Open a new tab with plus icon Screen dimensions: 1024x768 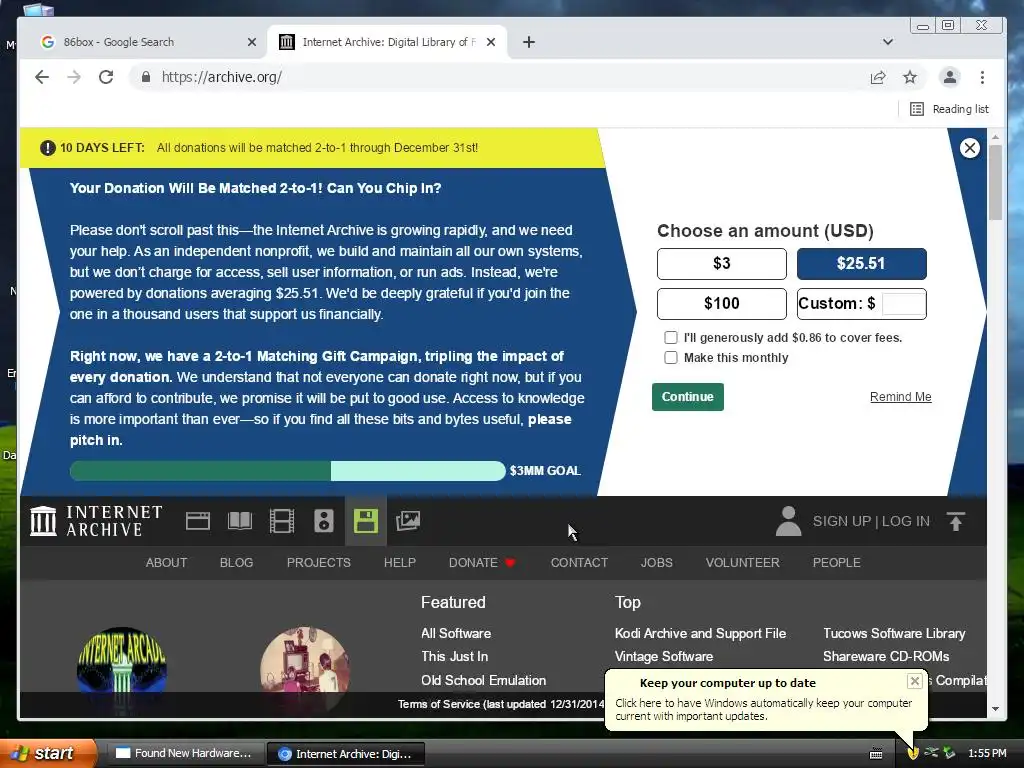[x=529, y=42]
